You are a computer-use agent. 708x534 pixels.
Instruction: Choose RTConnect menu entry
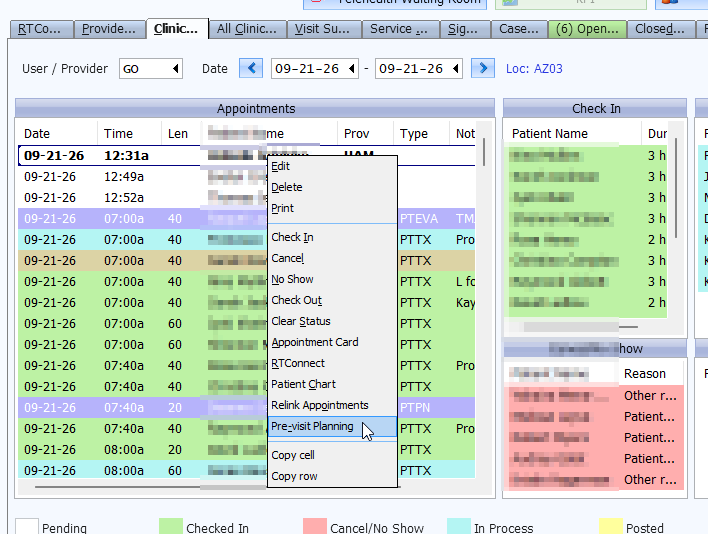point(332,363)
